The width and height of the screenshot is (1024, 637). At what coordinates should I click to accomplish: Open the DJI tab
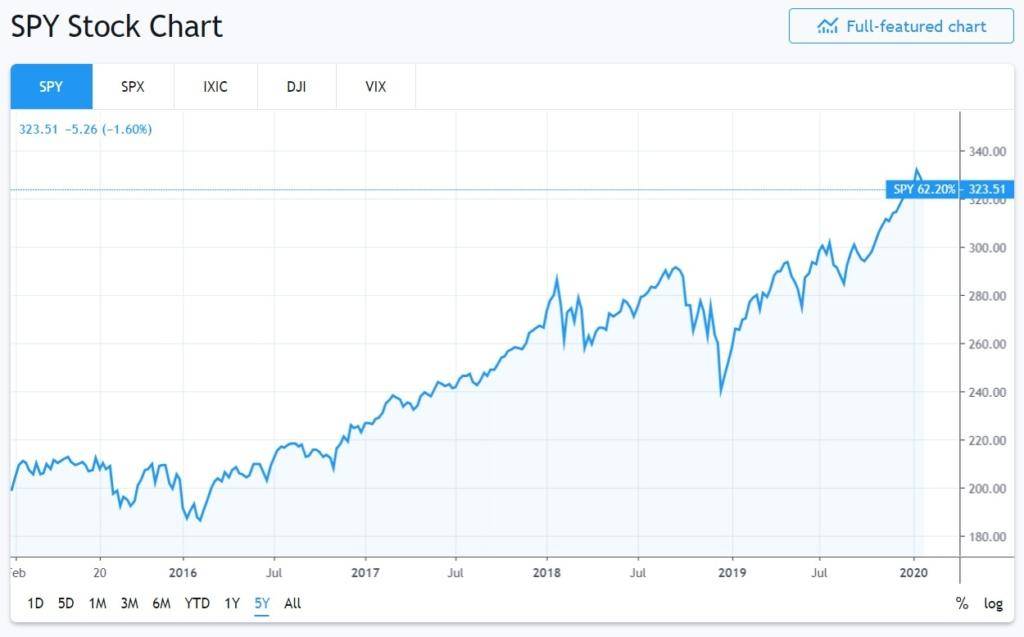pos(296,87)
